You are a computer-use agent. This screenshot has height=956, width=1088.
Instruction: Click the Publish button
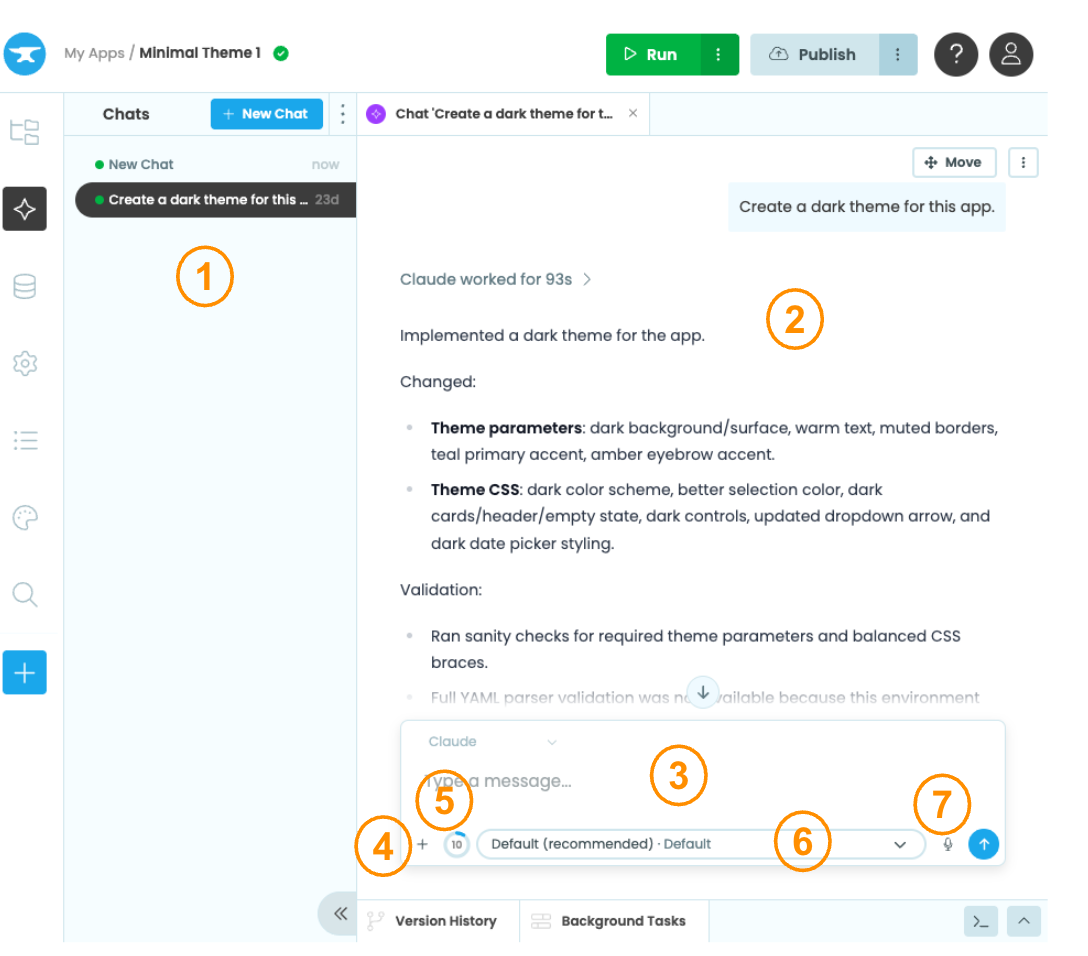[x=815, y=54]
